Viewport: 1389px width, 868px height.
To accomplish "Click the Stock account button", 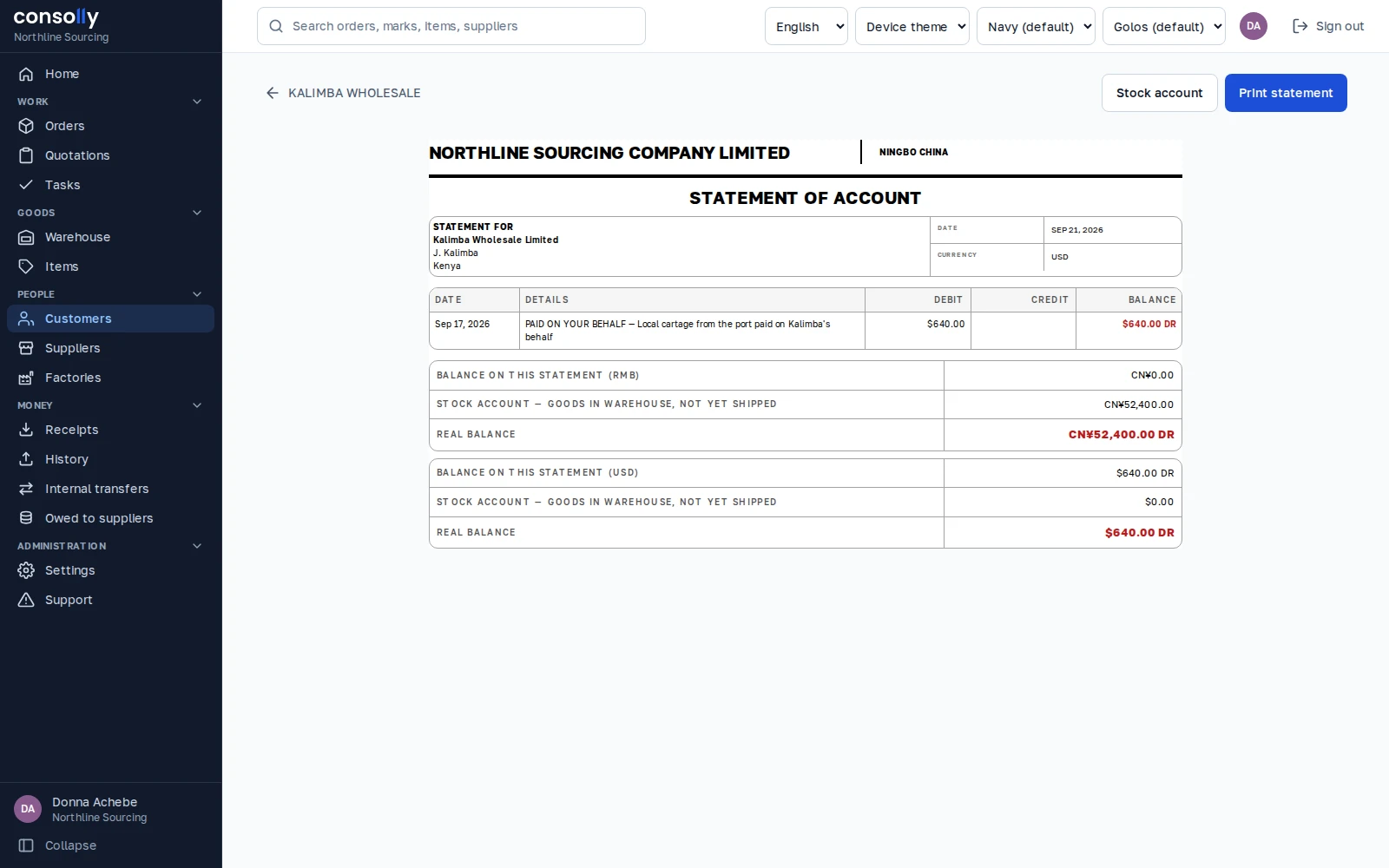I will point(1159,93).
